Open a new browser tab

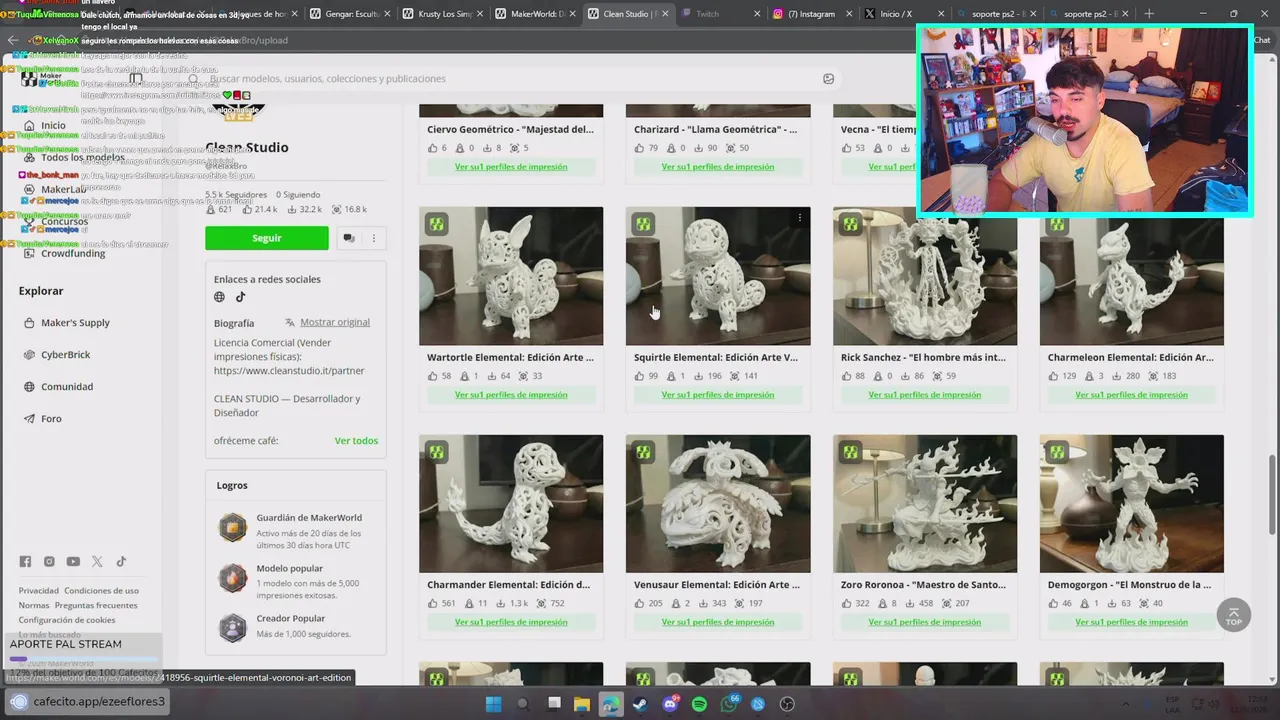click(x=1149, y=14)
